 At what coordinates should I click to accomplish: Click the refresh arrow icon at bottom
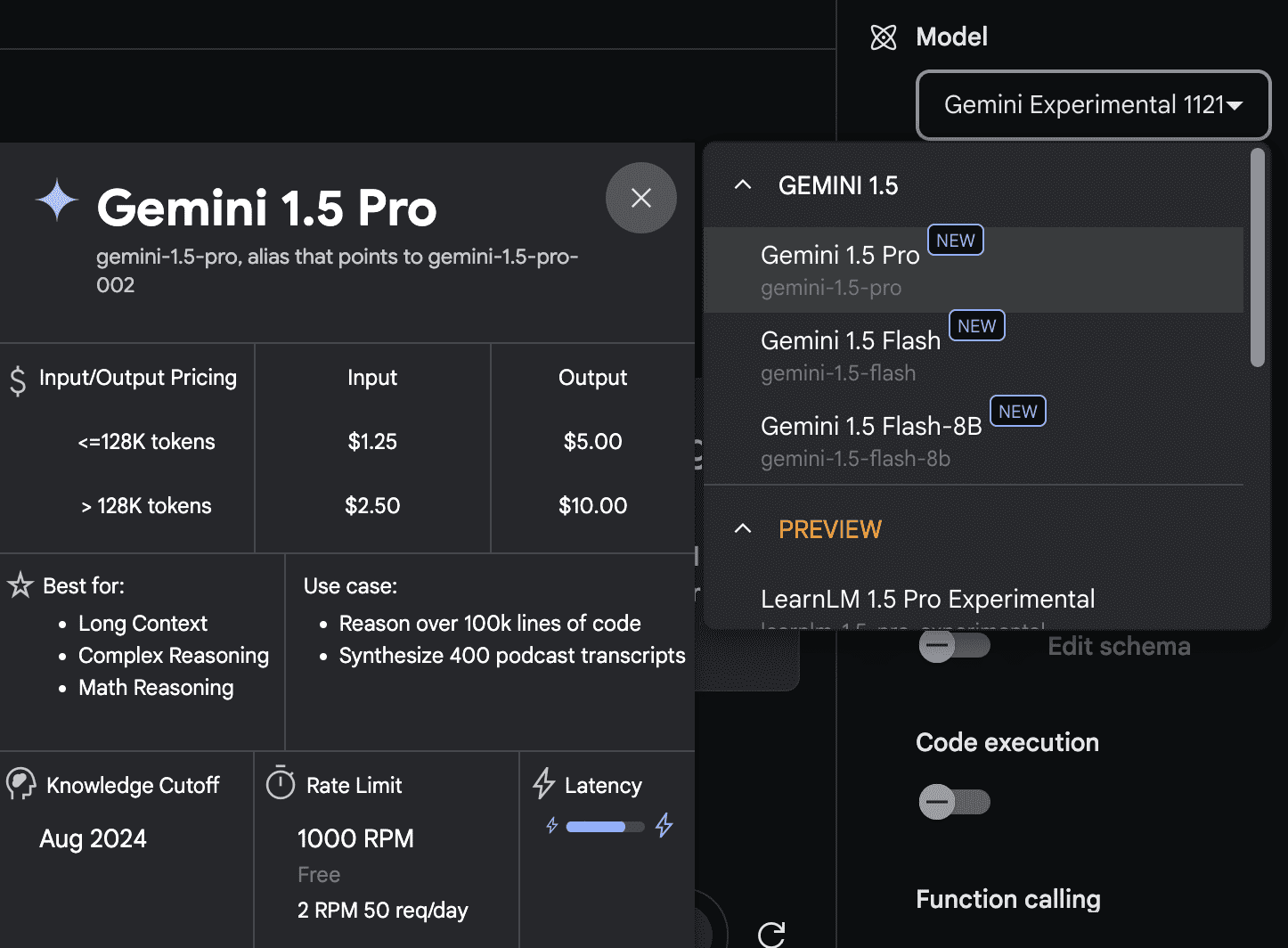[x=771, y=935]
